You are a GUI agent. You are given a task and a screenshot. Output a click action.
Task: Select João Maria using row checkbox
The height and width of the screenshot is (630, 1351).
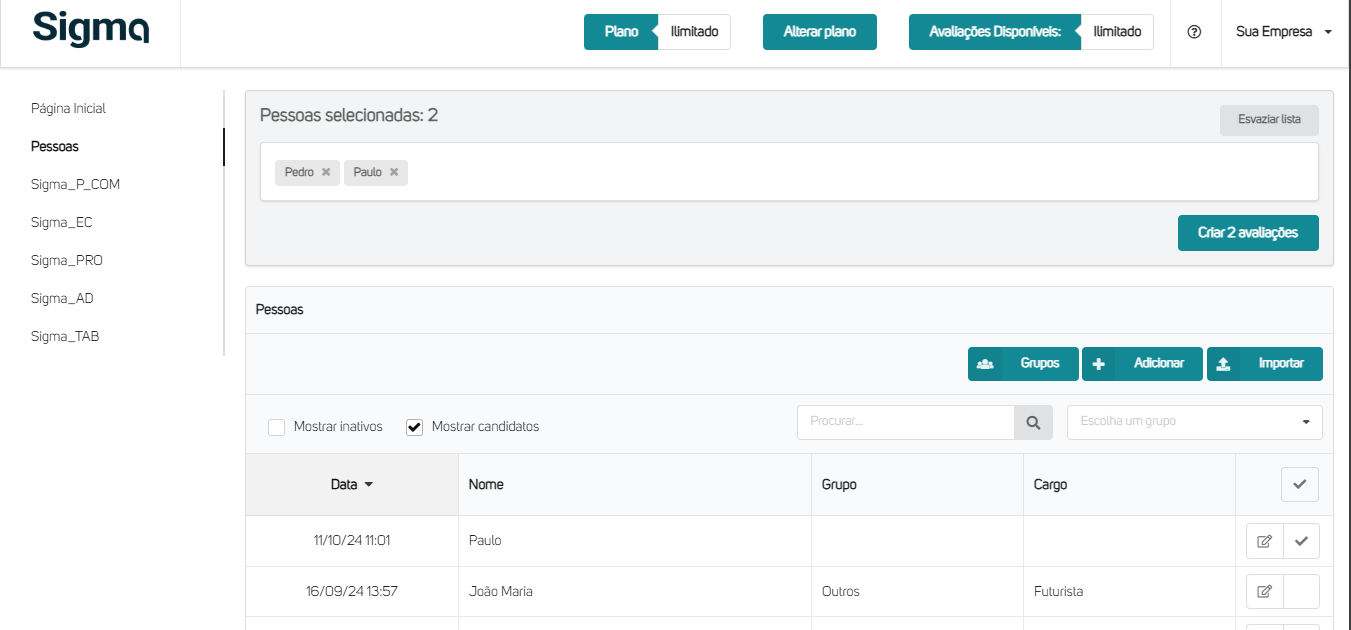coord(1301,591)
